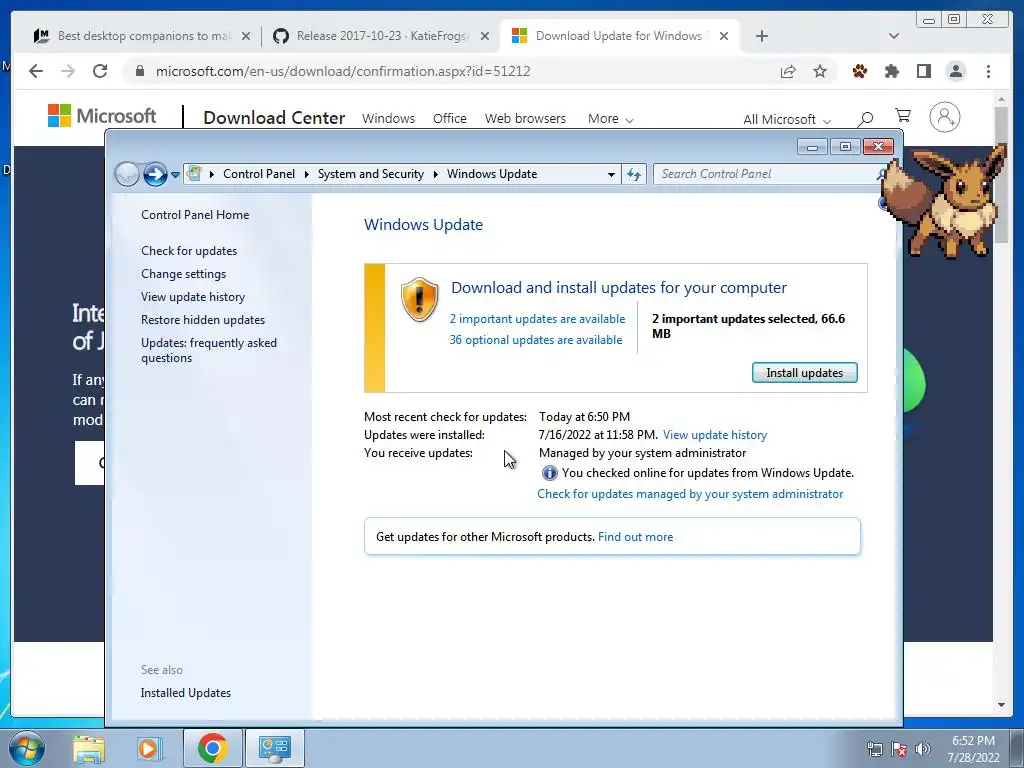1024x768 pixels.
Task: Open Restore hidden updates
Action: pos(202,320)
